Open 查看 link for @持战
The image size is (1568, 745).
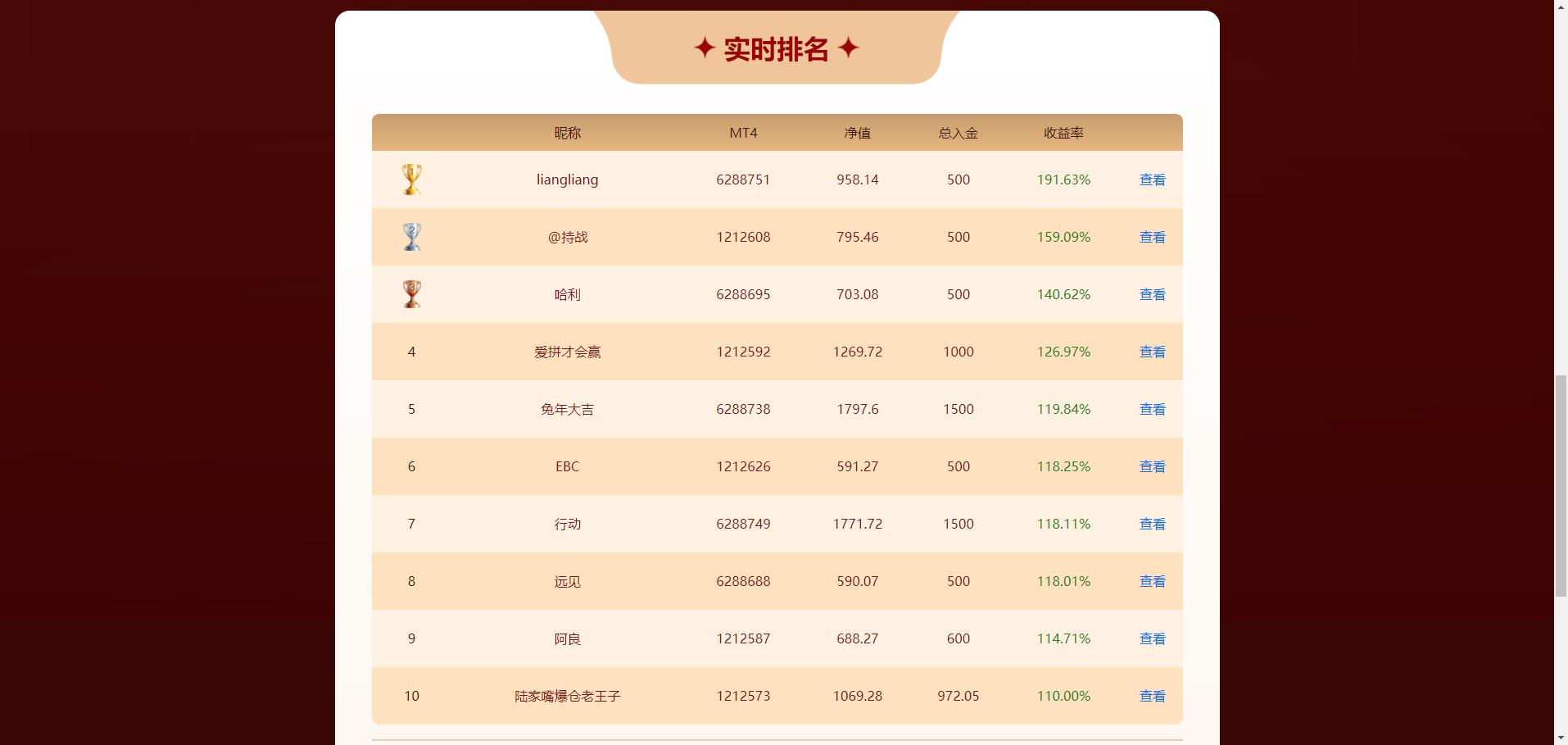point(1152,237)
